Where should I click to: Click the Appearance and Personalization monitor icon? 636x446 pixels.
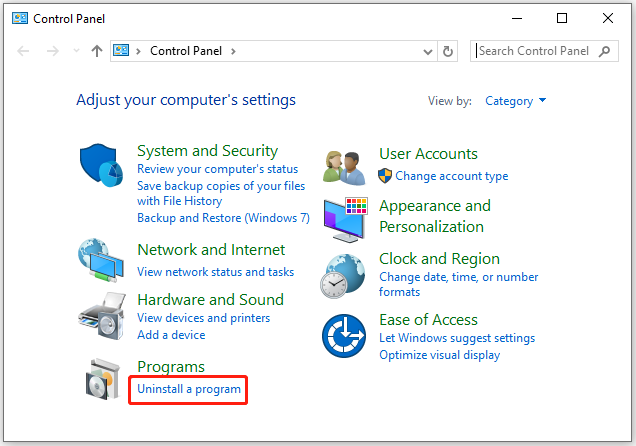coord(346,220)
